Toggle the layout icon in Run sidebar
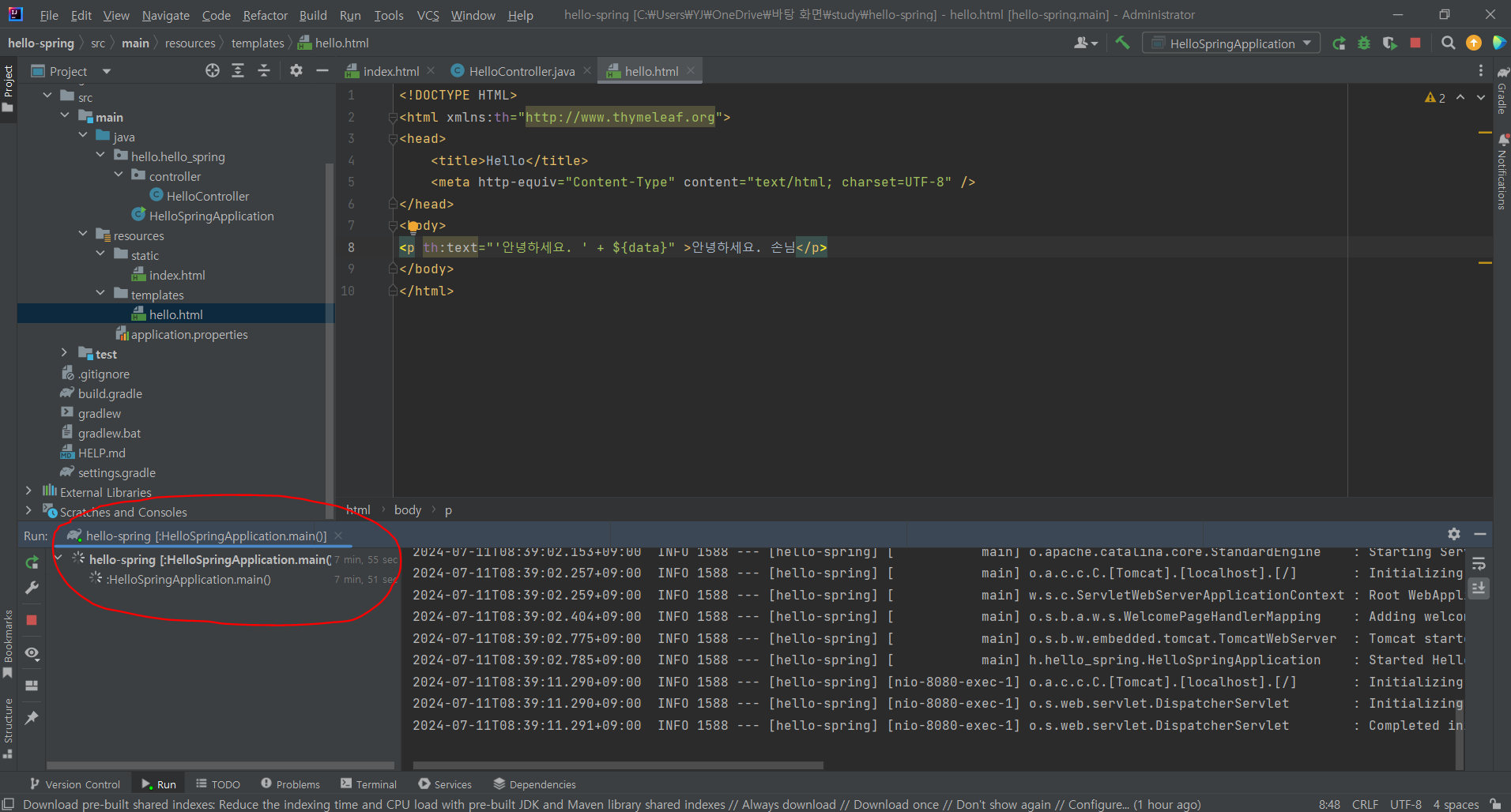Screen dimensions: 1511x812 click(32, 686)
